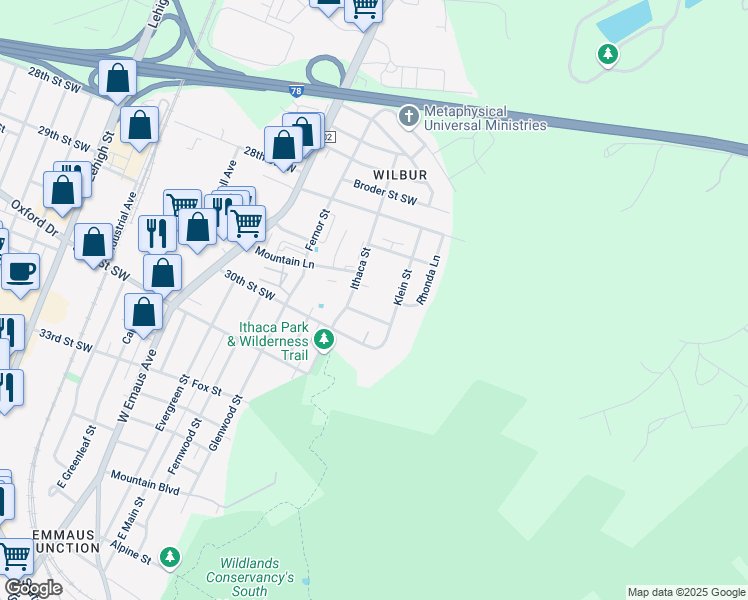
Task: Click the Klein St street label
Action: coord(402,287)
